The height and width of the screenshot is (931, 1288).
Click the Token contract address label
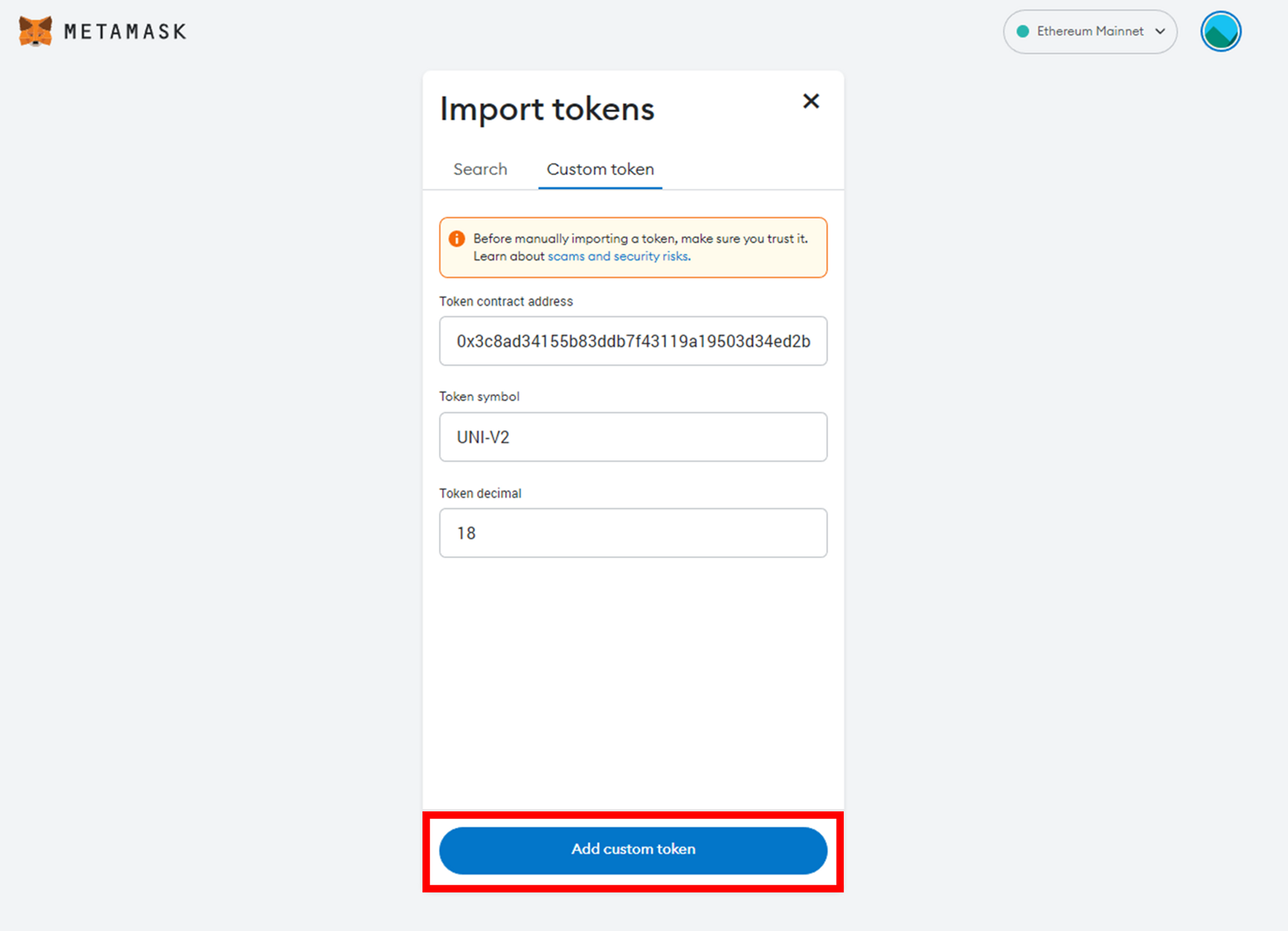(506, 301)
